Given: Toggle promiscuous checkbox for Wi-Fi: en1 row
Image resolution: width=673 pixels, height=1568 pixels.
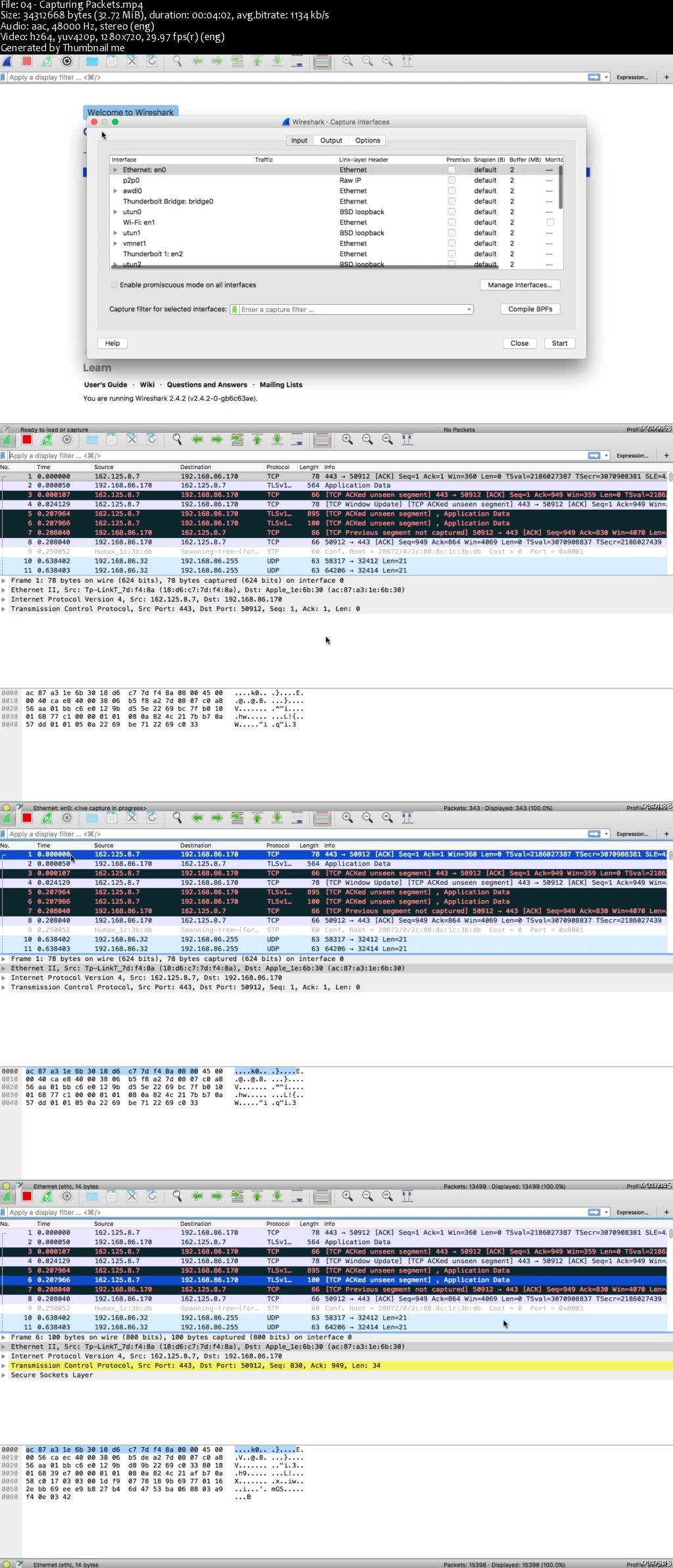Looking at the screenshot, I should tap(452, 222).
